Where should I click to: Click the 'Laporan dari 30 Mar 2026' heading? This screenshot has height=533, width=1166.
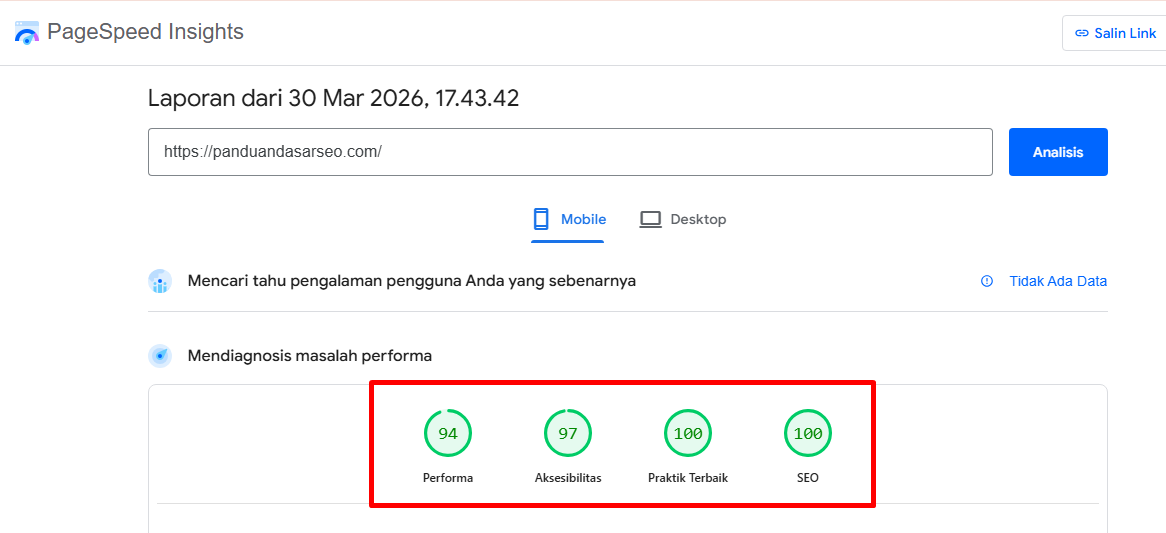pyautogui.click(x=333, y=98)
